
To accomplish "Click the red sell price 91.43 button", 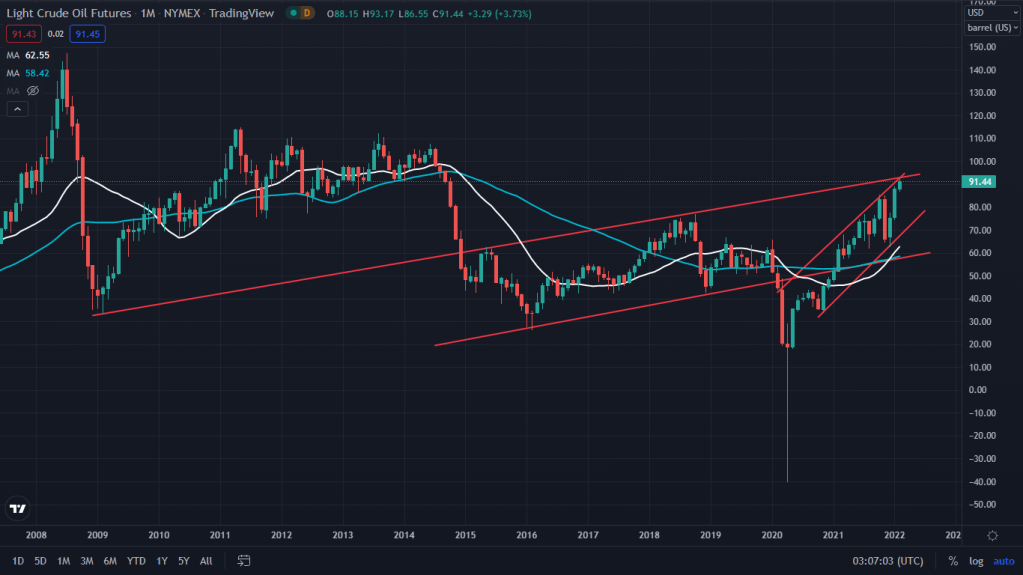I will click(21, 34).
